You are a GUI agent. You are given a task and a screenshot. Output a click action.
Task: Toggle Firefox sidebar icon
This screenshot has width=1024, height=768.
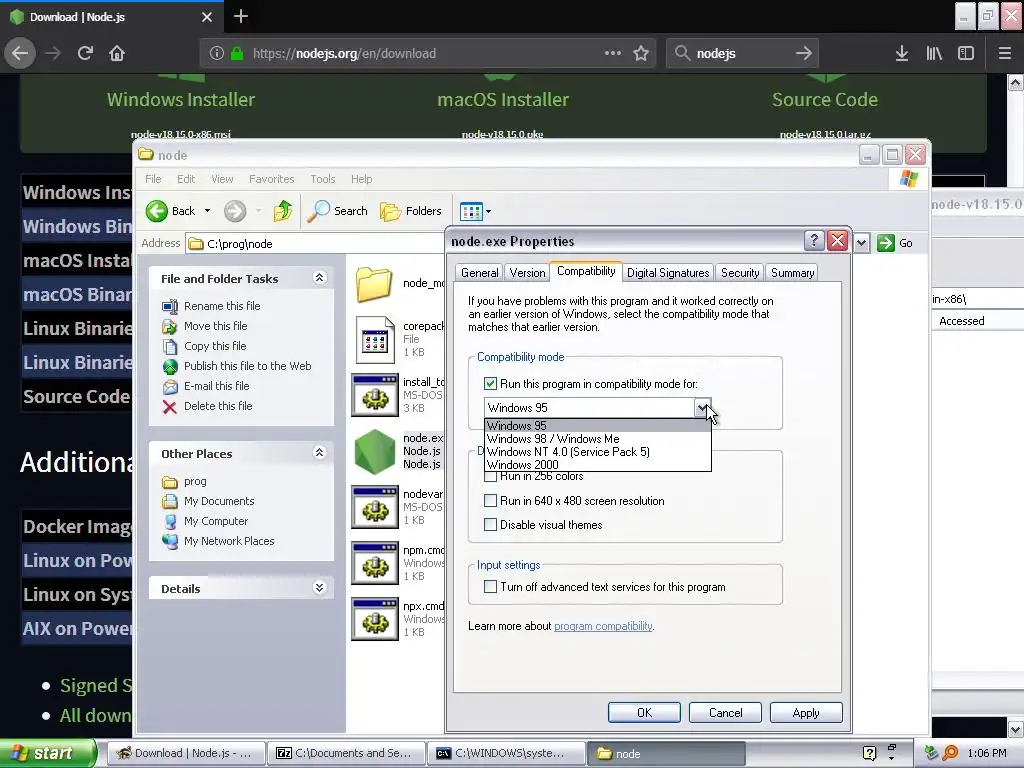point(966,53)
